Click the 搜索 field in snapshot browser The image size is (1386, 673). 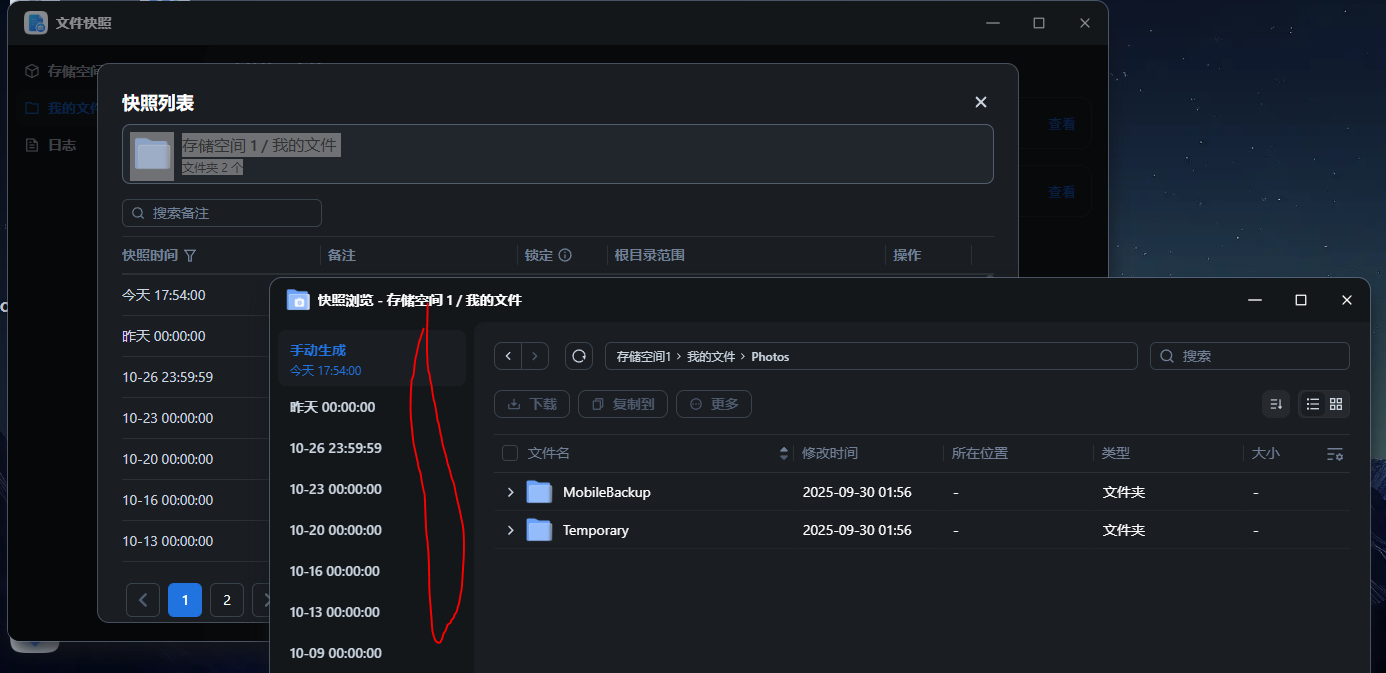point(1250,356)
